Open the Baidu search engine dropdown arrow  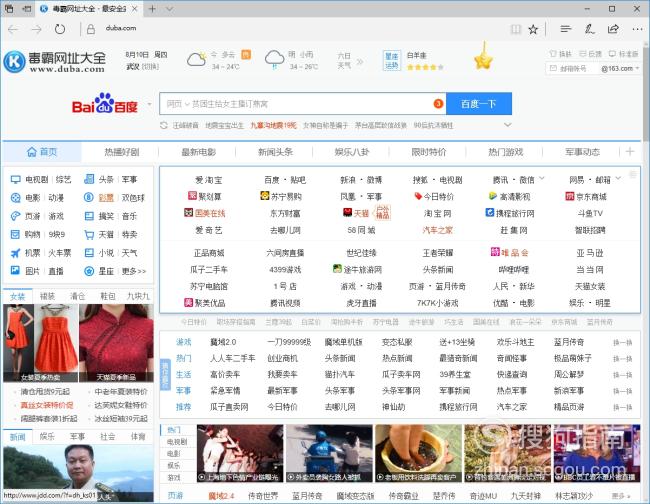click(x=149, y=104)
